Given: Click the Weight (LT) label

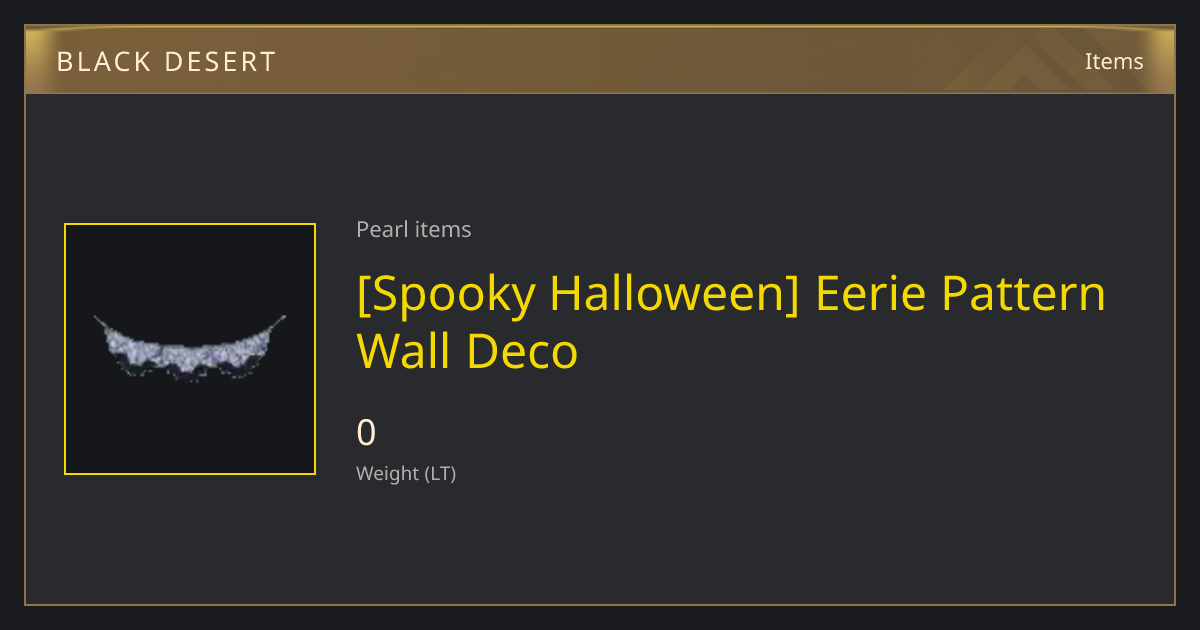Looking at the screenshot, I should pyautogui.click(x=406, y=473).
